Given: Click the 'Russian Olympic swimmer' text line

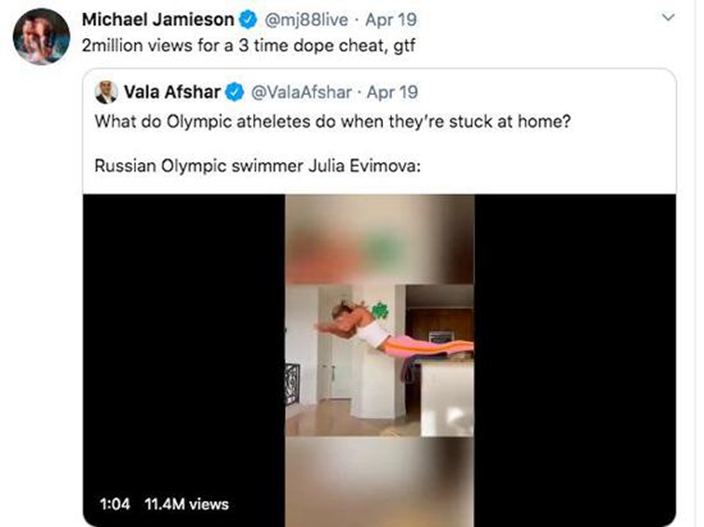Looking at the screenshot, I should click(x=258, y=166).
